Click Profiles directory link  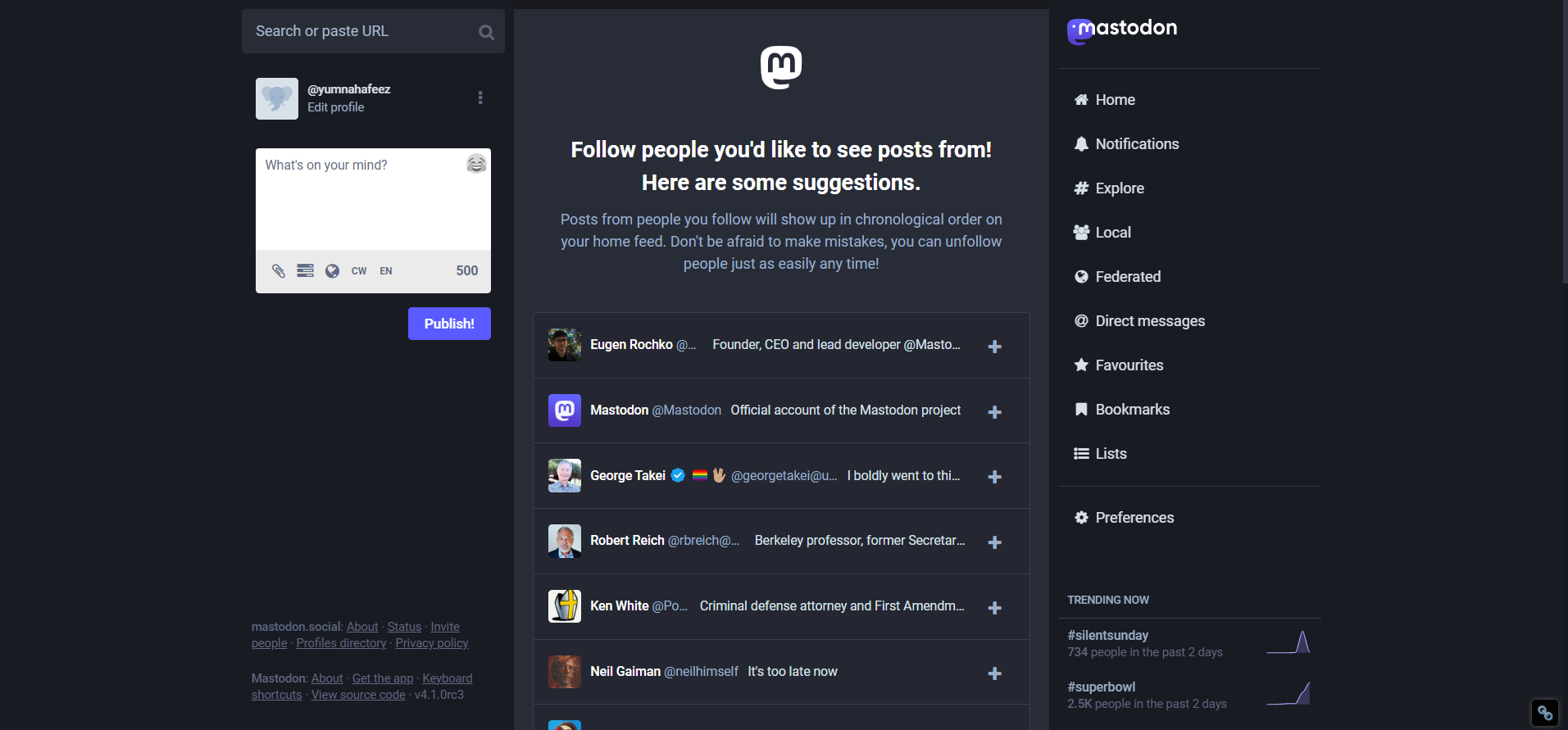[341, 643]
